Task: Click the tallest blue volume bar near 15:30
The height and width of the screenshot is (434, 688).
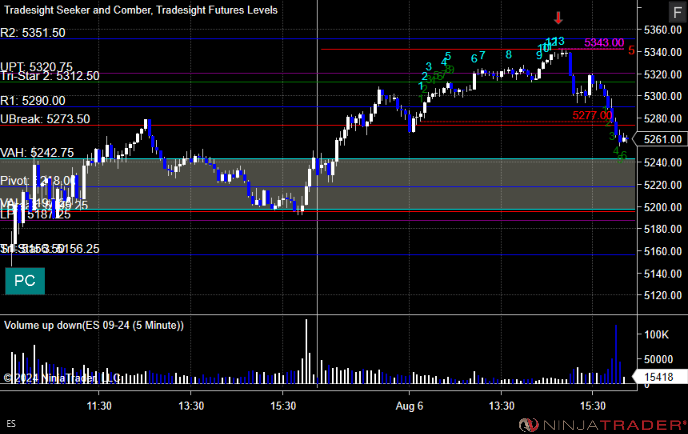Action: point(616,355)
